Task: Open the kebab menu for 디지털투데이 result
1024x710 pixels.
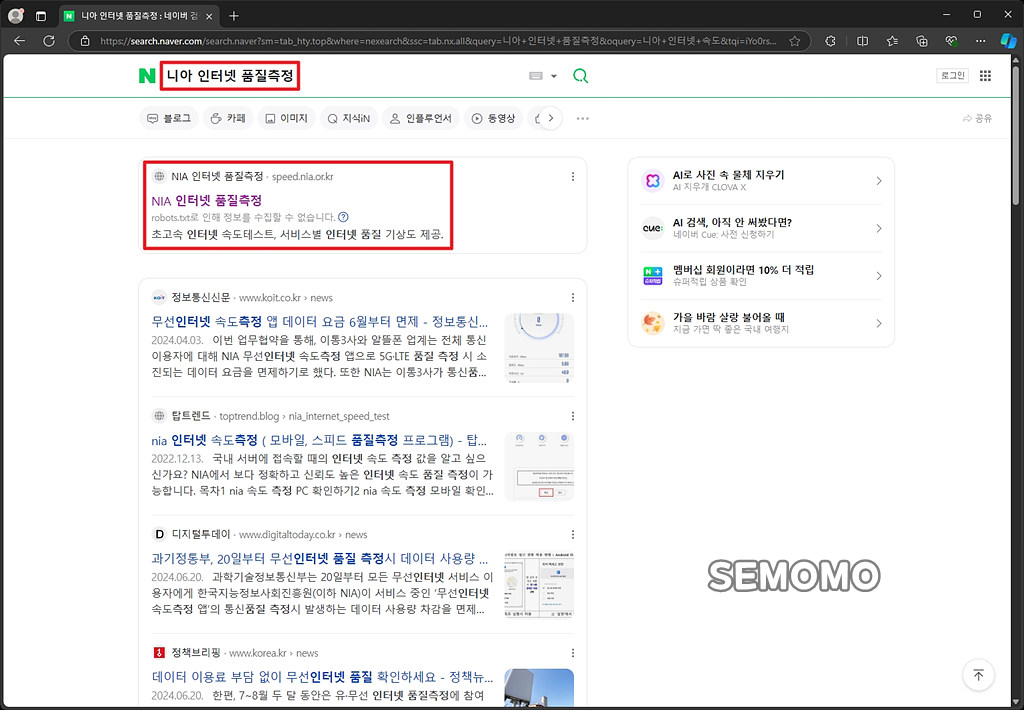Action: 573,534
